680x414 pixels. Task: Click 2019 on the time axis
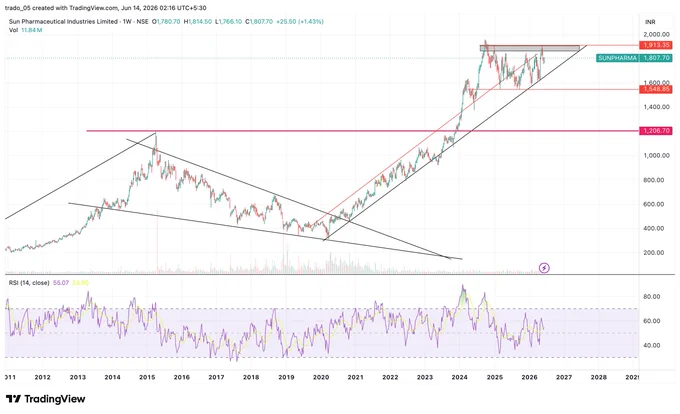pos(286,377)
